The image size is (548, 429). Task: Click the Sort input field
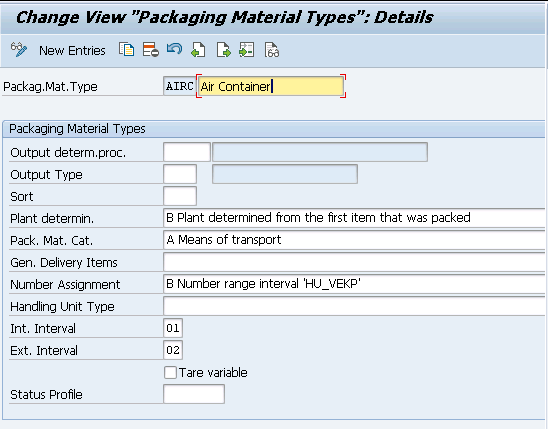[x=180, y=196]
